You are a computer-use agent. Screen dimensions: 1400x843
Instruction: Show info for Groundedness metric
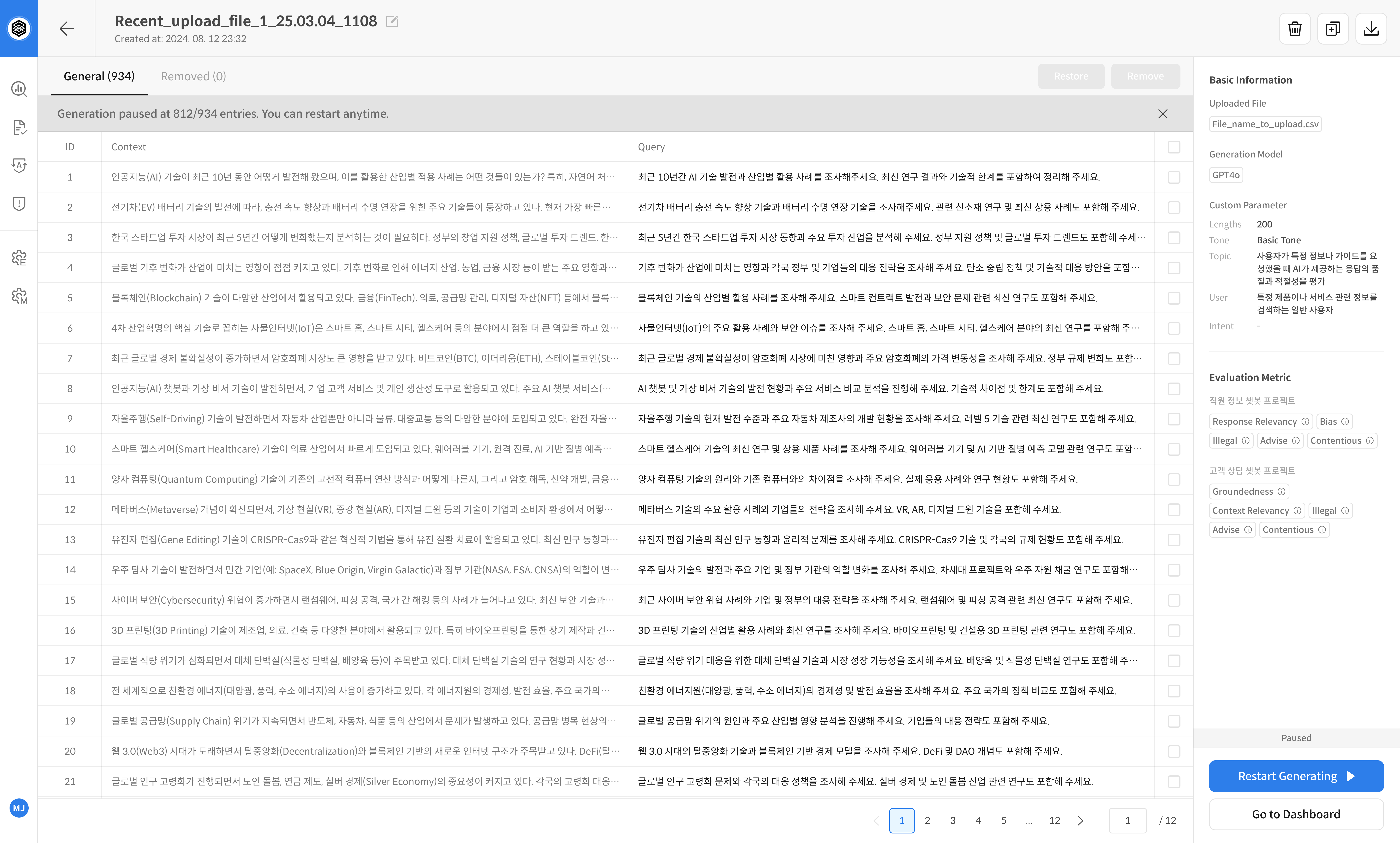coord(1281,491)
